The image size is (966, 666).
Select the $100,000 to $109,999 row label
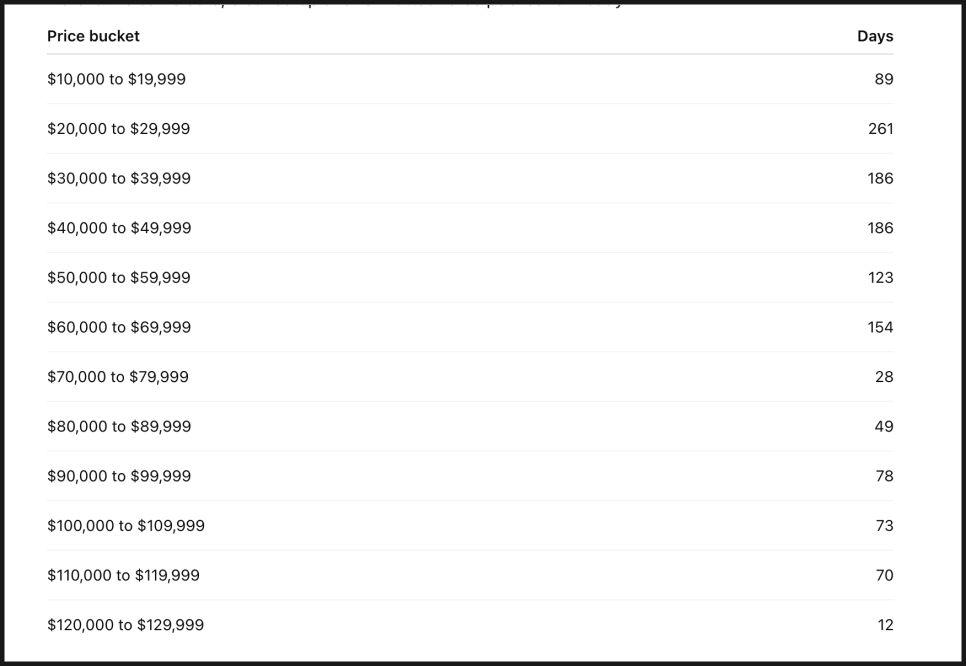pyautogui.click(x=126, y=526)
